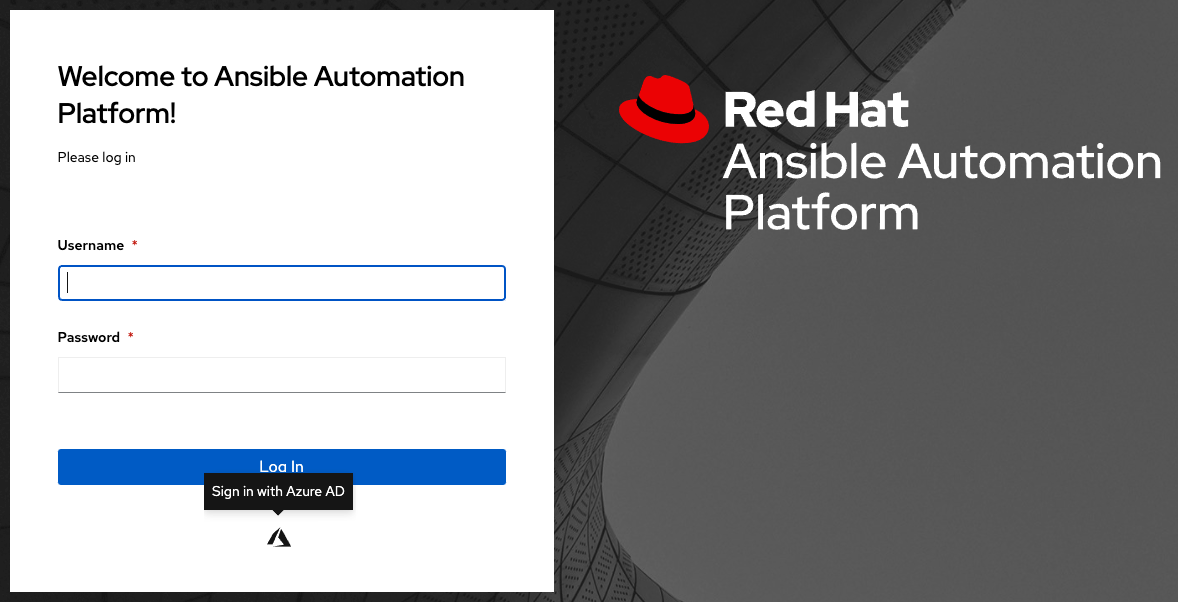Focus the Username input field
The width and height of the screenshot is (1178, 602).
pyautogui.click(x=282, y=283)
